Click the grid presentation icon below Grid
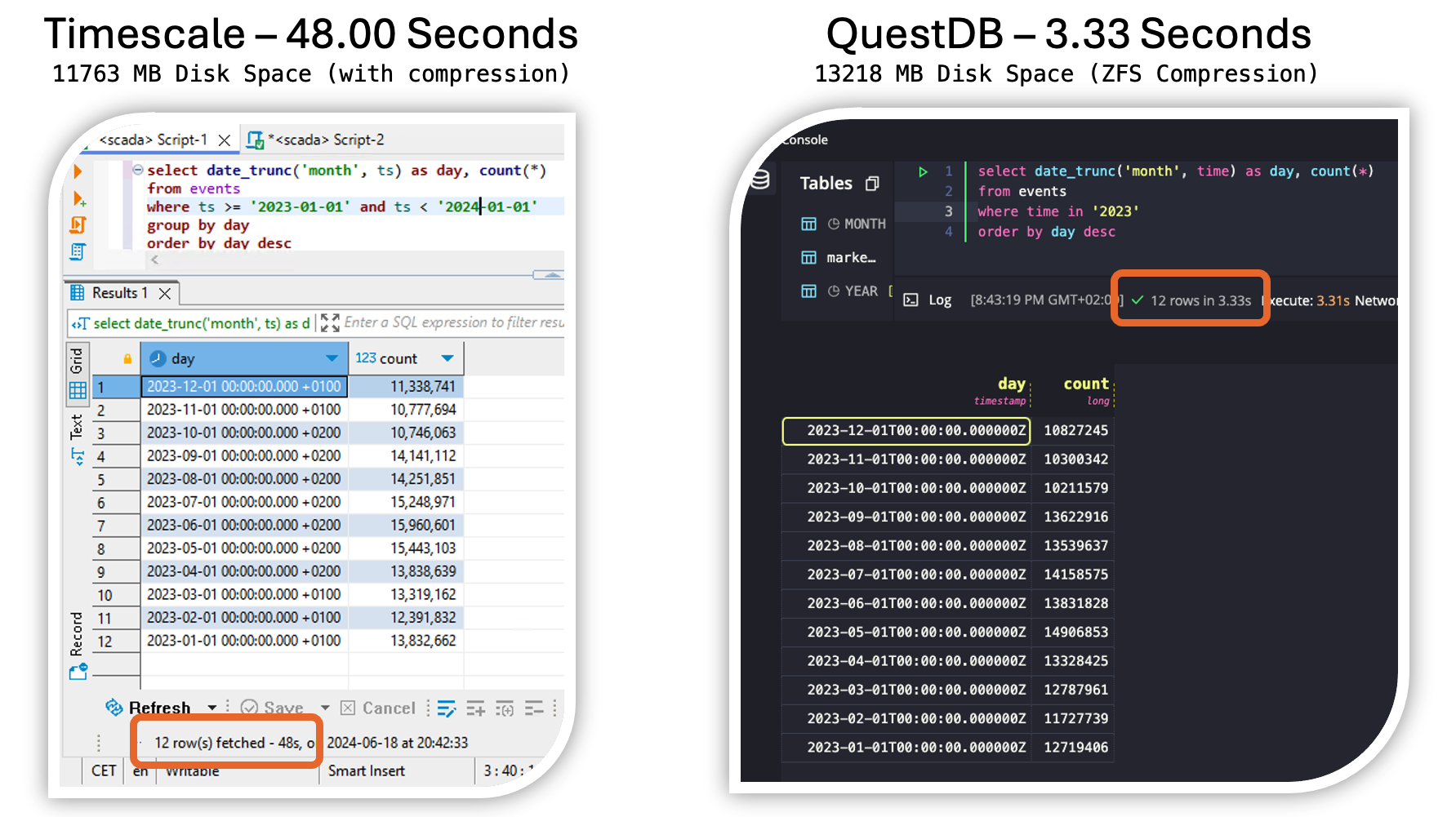1456x817 pixels. pos(78,390)
